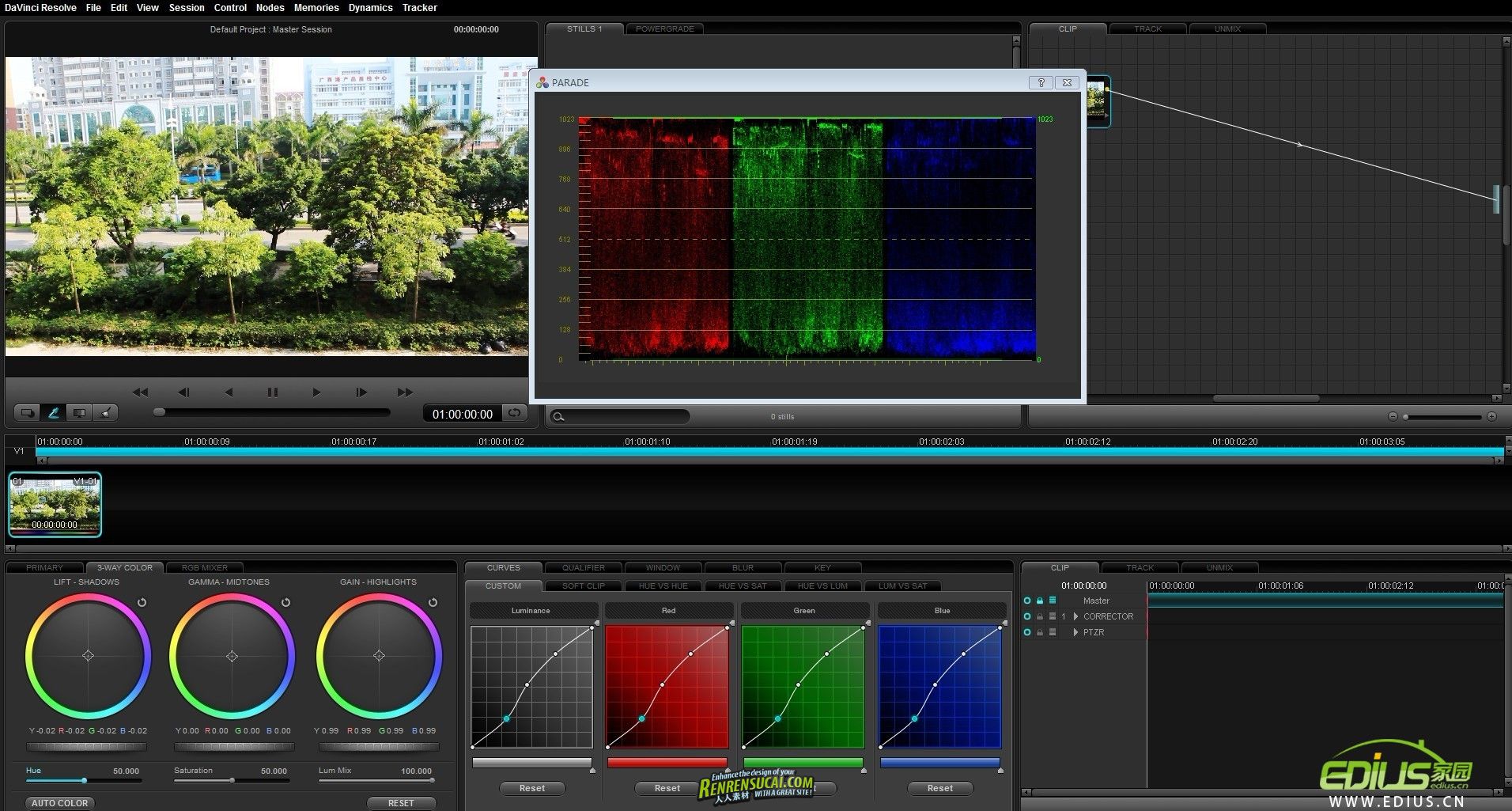Skip to next clip with fast-forward button

pos(405,392)
